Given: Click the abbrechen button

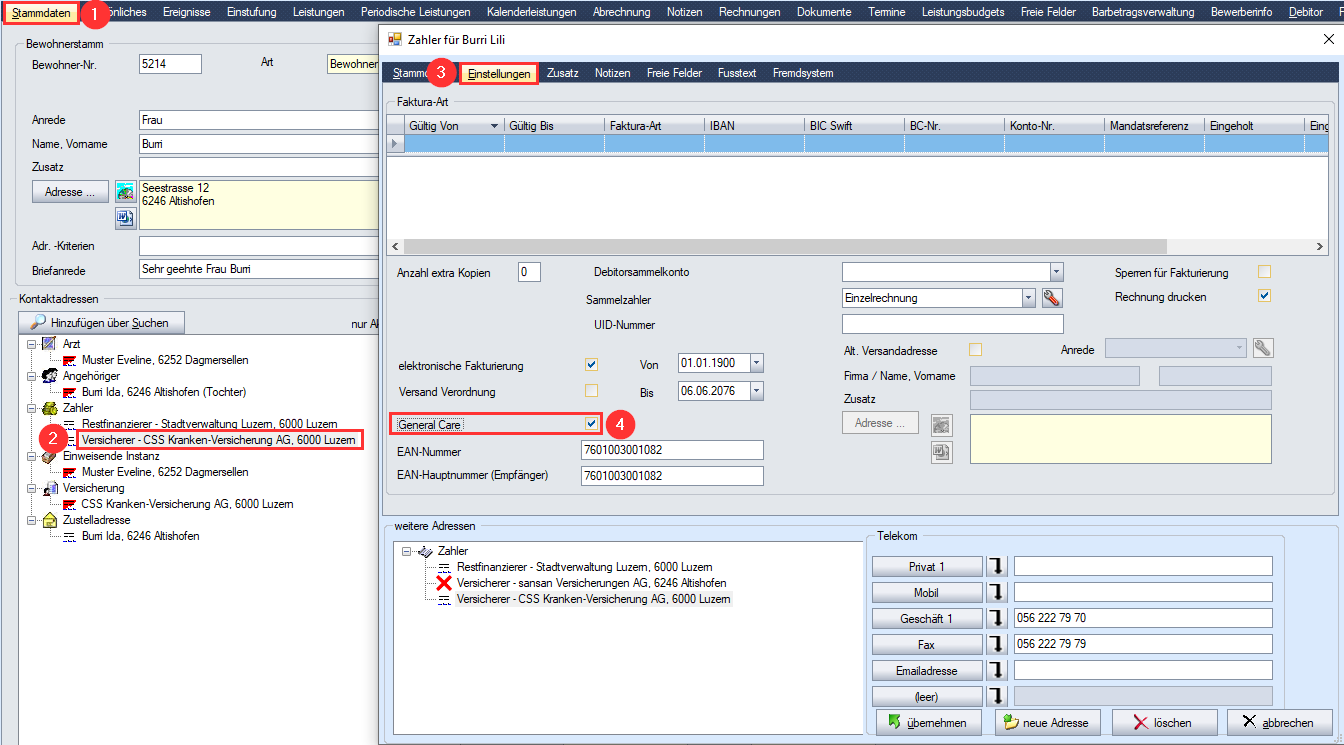Looking at the screenshot, I should (x=1280, y=722).
